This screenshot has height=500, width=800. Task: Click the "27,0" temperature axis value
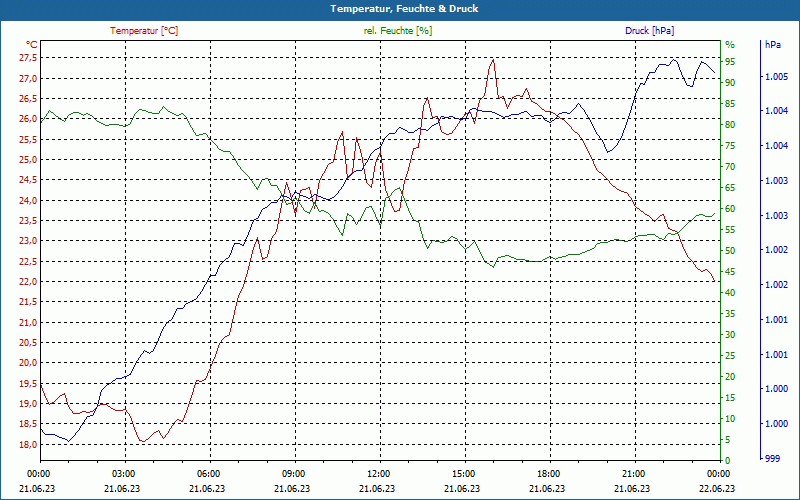tap(28, 79)
